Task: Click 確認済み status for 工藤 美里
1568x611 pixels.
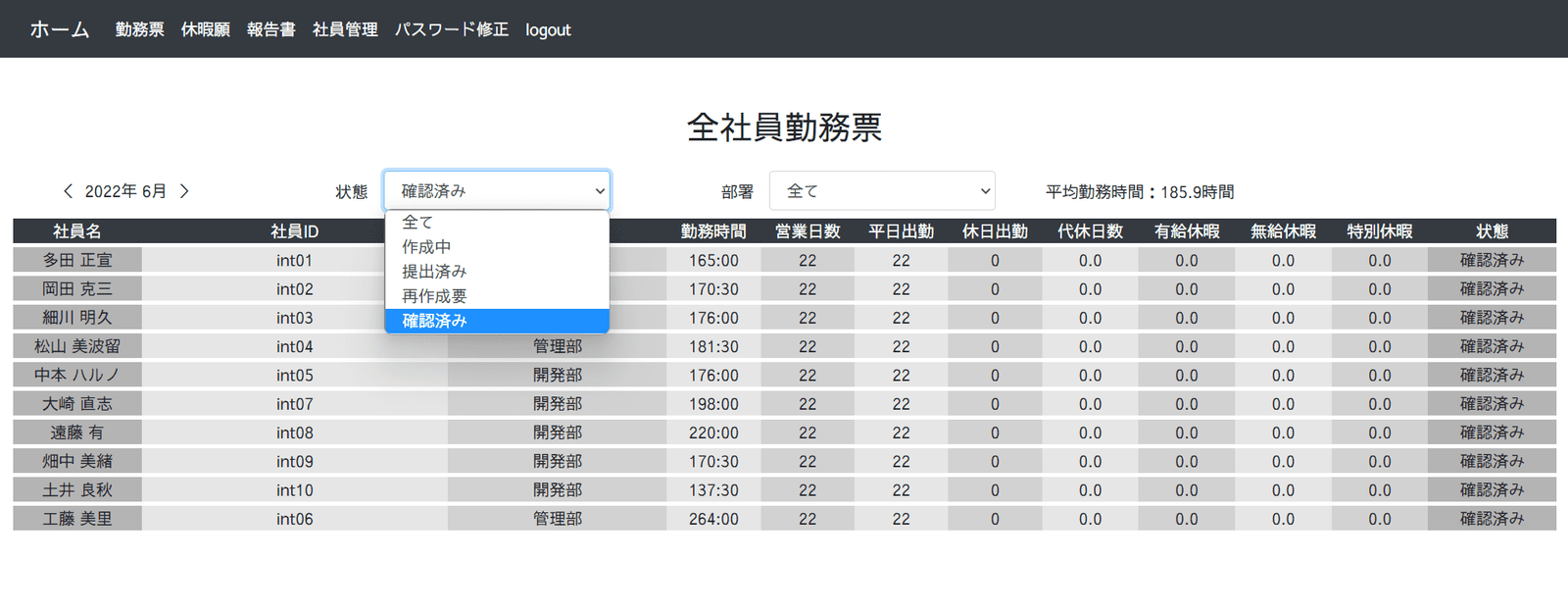Action: (1492, 519)
